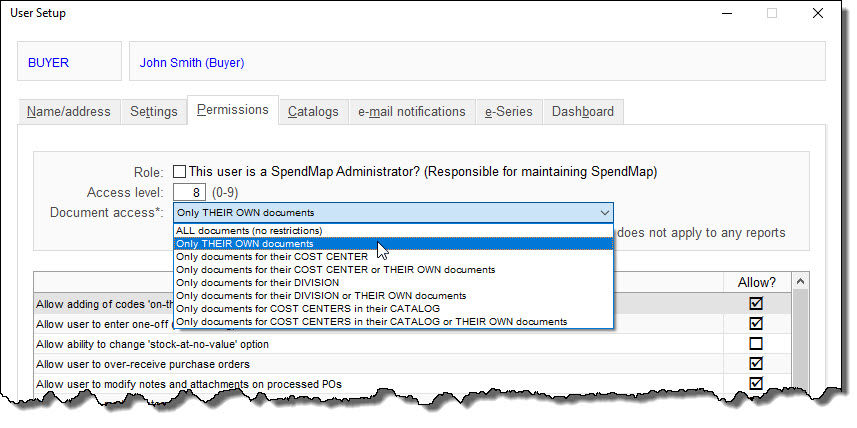Go to e-mail notifications tab
The width and height of the screenshot is (857, 428).
click(x=411, y=112)
